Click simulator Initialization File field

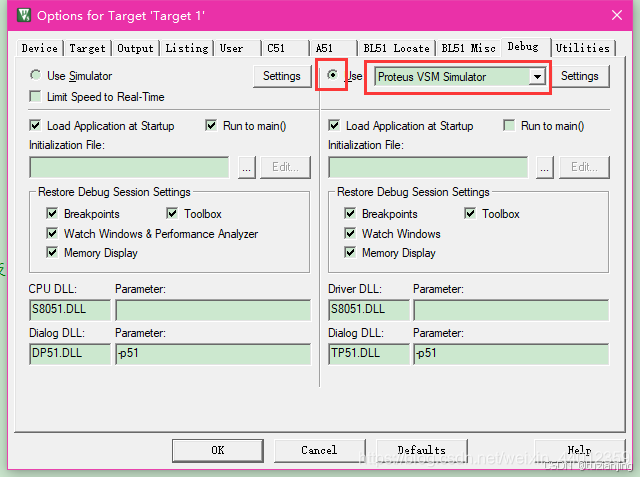pyautogui.click(x=129, y=167)
